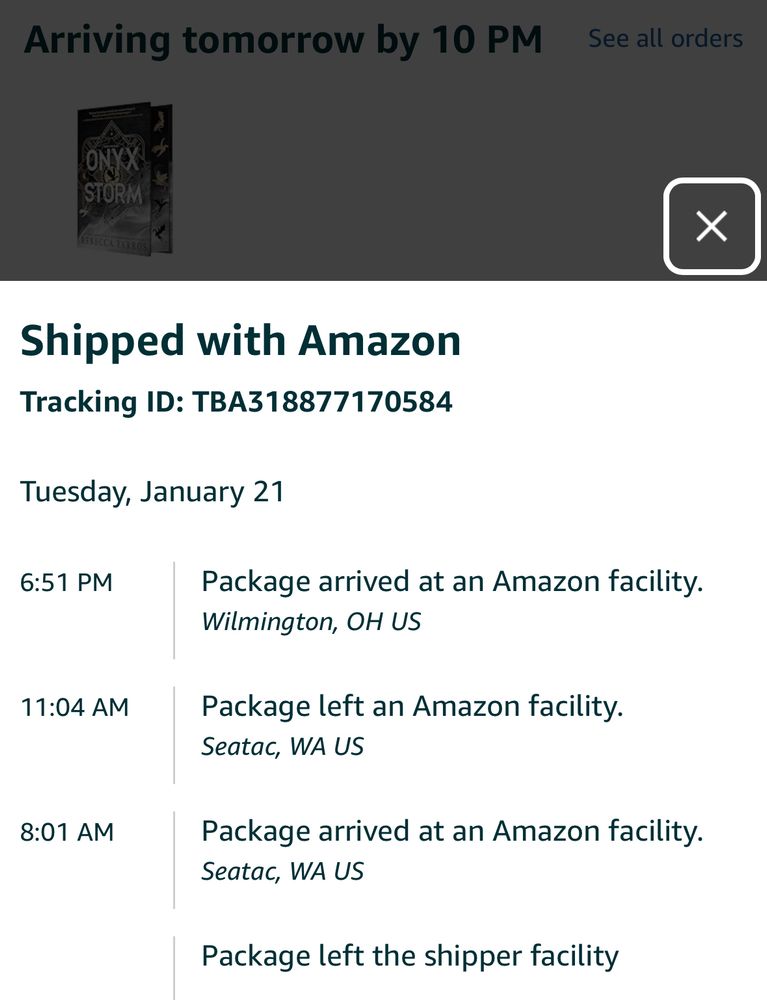This screenshot has width=767, height=1000.
Task: Select 'Package left the shipper facility' event
Action: tap(410, 956)
